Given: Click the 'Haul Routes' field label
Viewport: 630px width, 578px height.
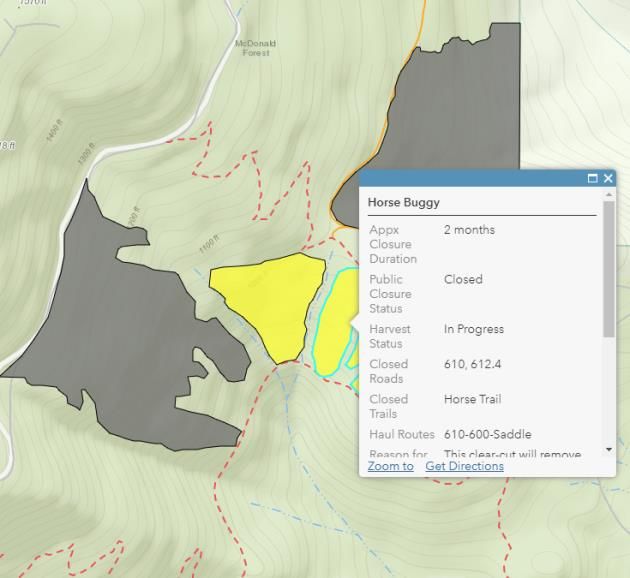Looking at the screenshot, I should [x=402, y=434].
